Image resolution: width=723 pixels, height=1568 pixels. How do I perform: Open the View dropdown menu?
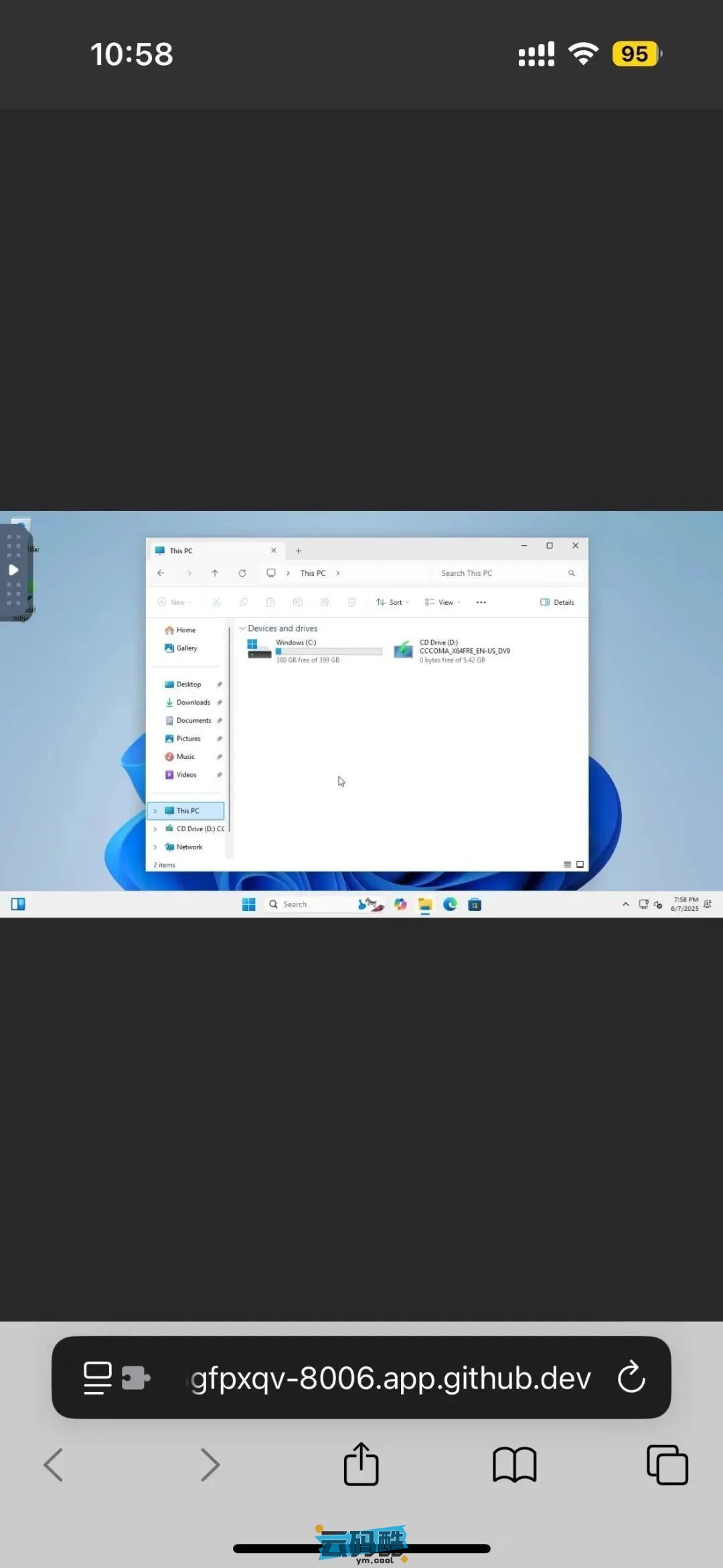click(x=443, y=602)
